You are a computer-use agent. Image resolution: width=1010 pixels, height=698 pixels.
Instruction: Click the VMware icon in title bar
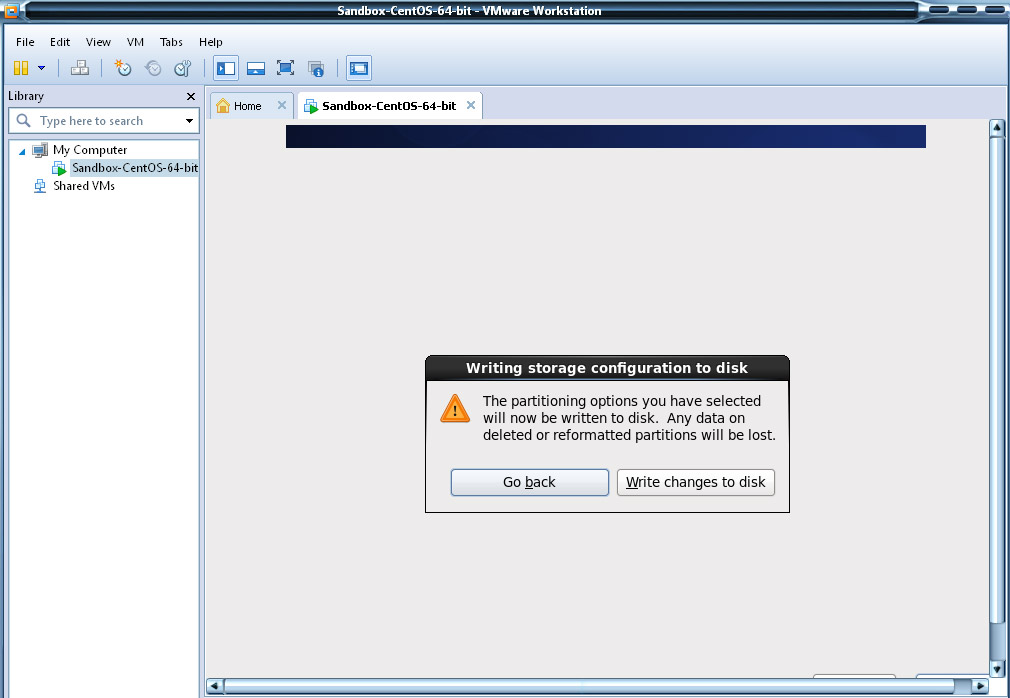point(11,10)
